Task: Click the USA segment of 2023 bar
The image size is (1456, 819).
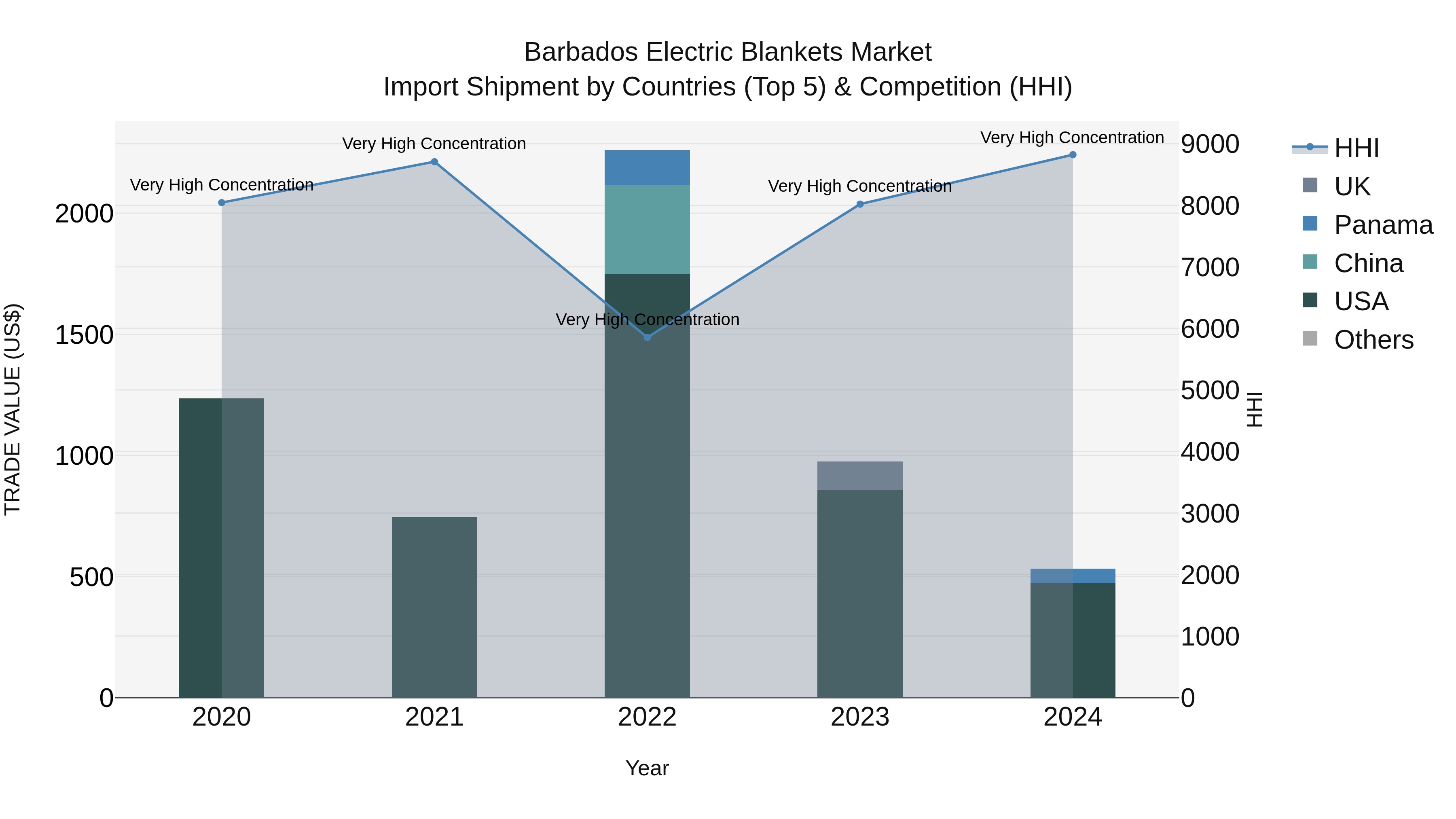Action: 860,593
